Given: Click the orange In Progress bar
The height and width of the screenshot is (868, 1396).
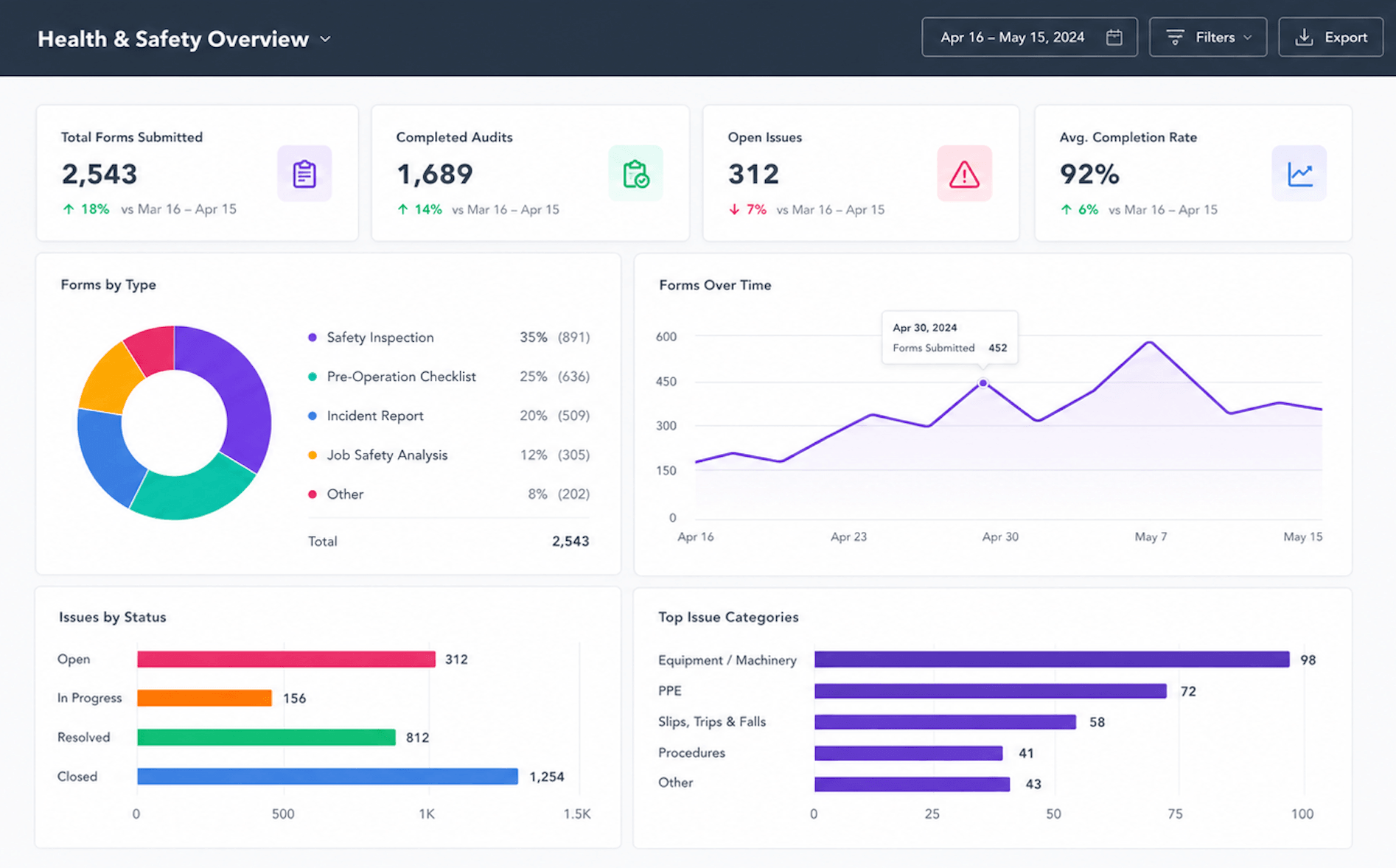Looking at the screenshot, I should [x=204, y=698].
